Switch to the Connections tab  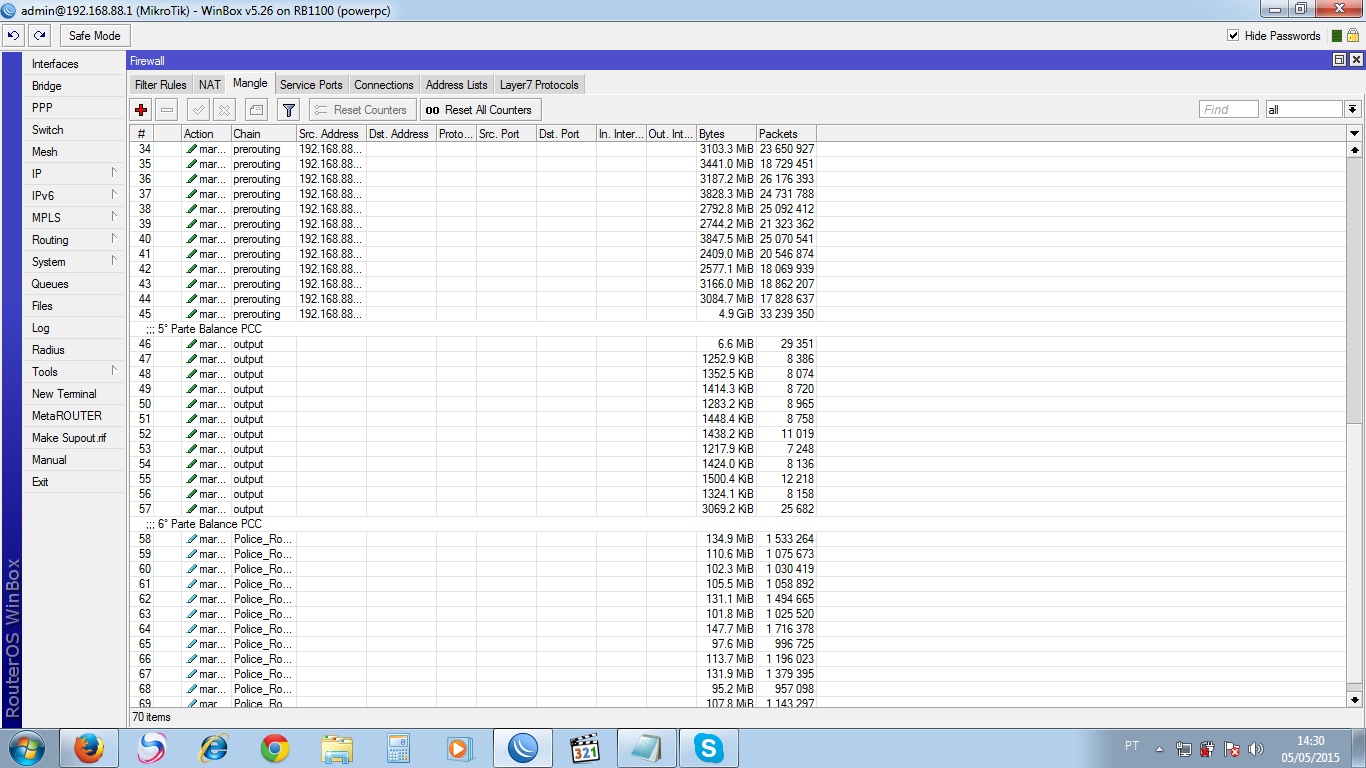pos(384,85)
